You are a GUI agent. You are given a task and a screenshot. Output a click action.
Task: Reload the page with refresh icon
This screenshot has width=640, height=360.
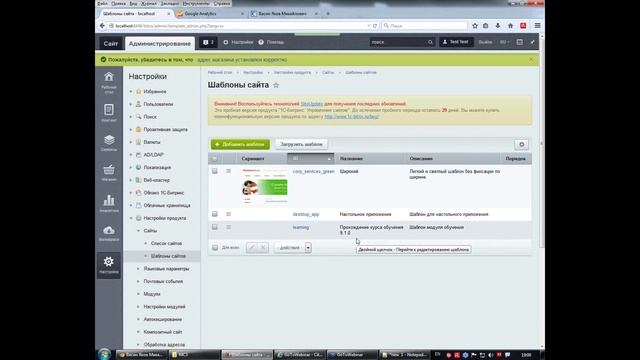(375, 26)
